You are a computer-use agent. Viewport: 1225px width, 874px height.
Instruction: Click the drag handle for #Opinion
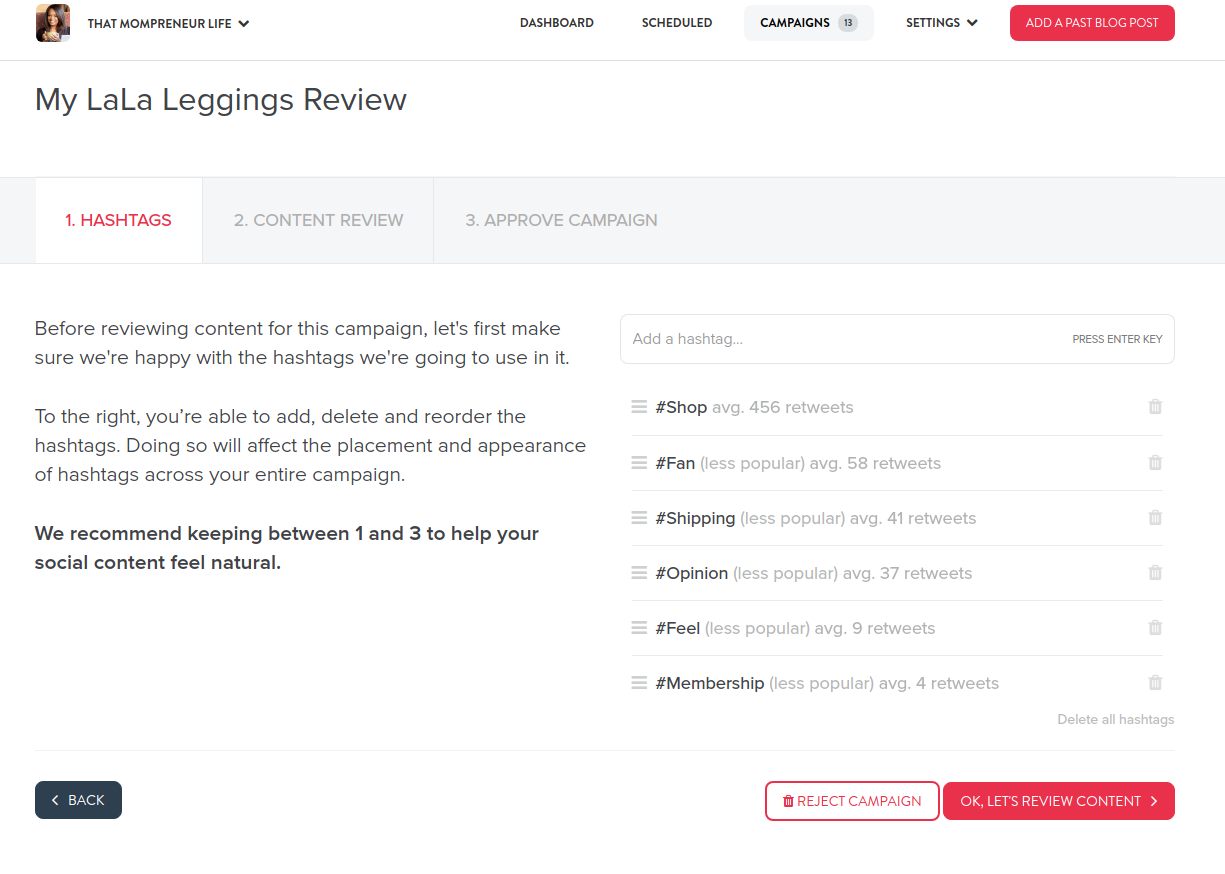[639, 573]
